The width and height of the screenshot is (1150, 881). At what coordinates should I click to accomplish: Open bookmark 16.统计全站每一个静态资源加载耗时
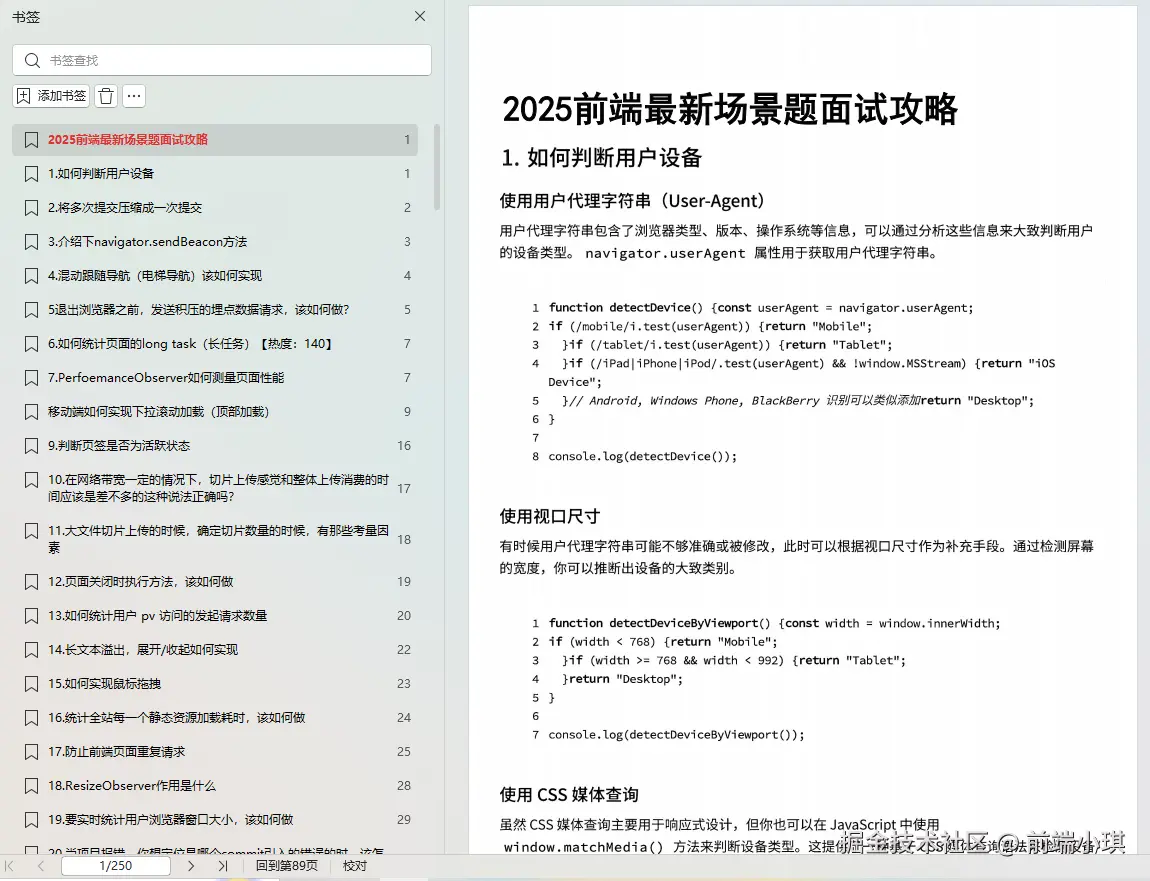tap(215, 717)
